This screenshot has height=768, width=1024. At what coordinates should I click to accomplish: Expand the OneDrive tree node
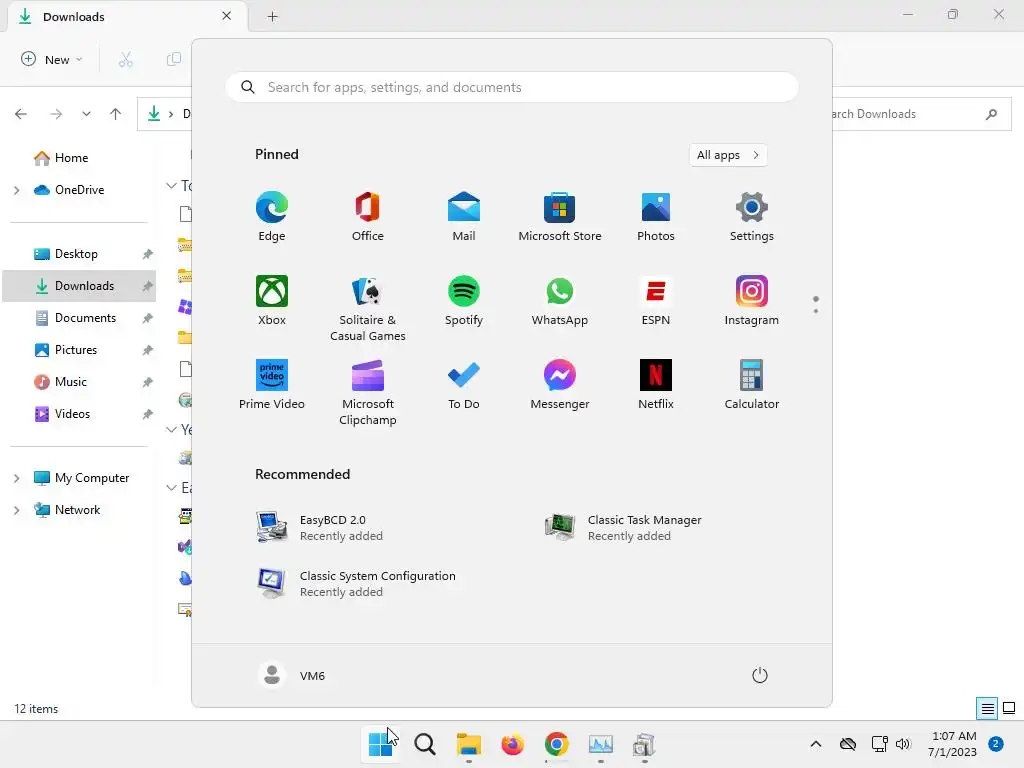pyautogui.click(x=16, y=190)
